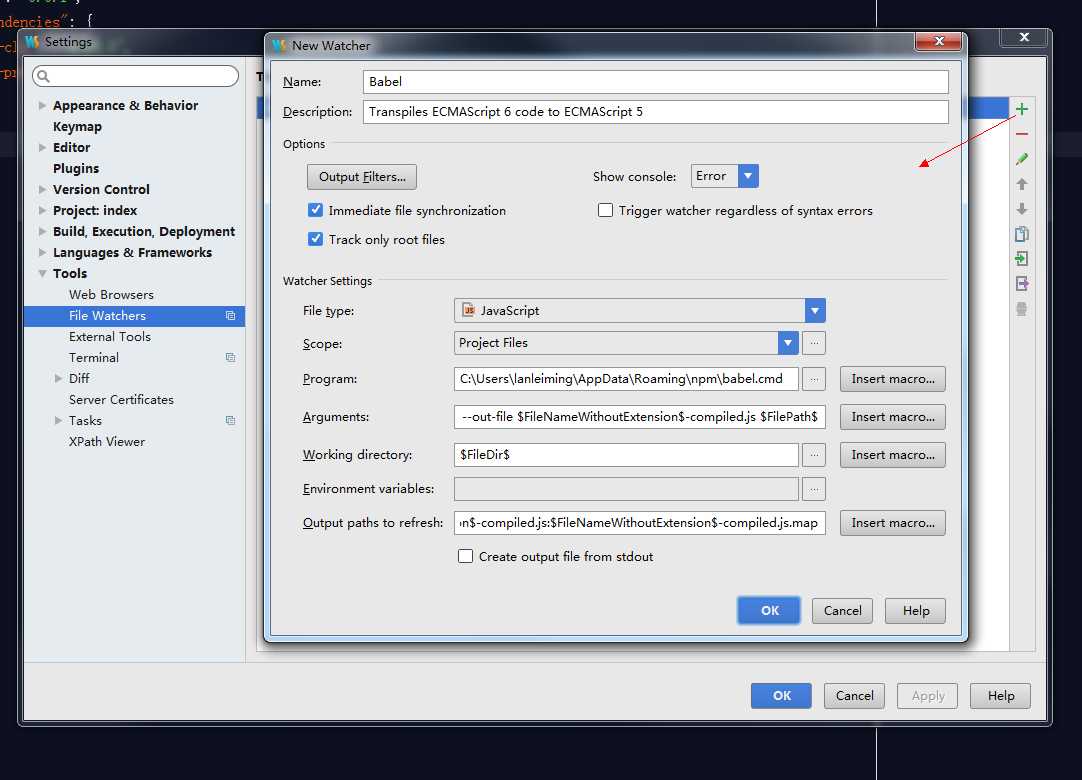This screenshot has height=780, width=1082.
Task: Click the project-level icon beside File Watchers
Action: [x=230, y=315]
